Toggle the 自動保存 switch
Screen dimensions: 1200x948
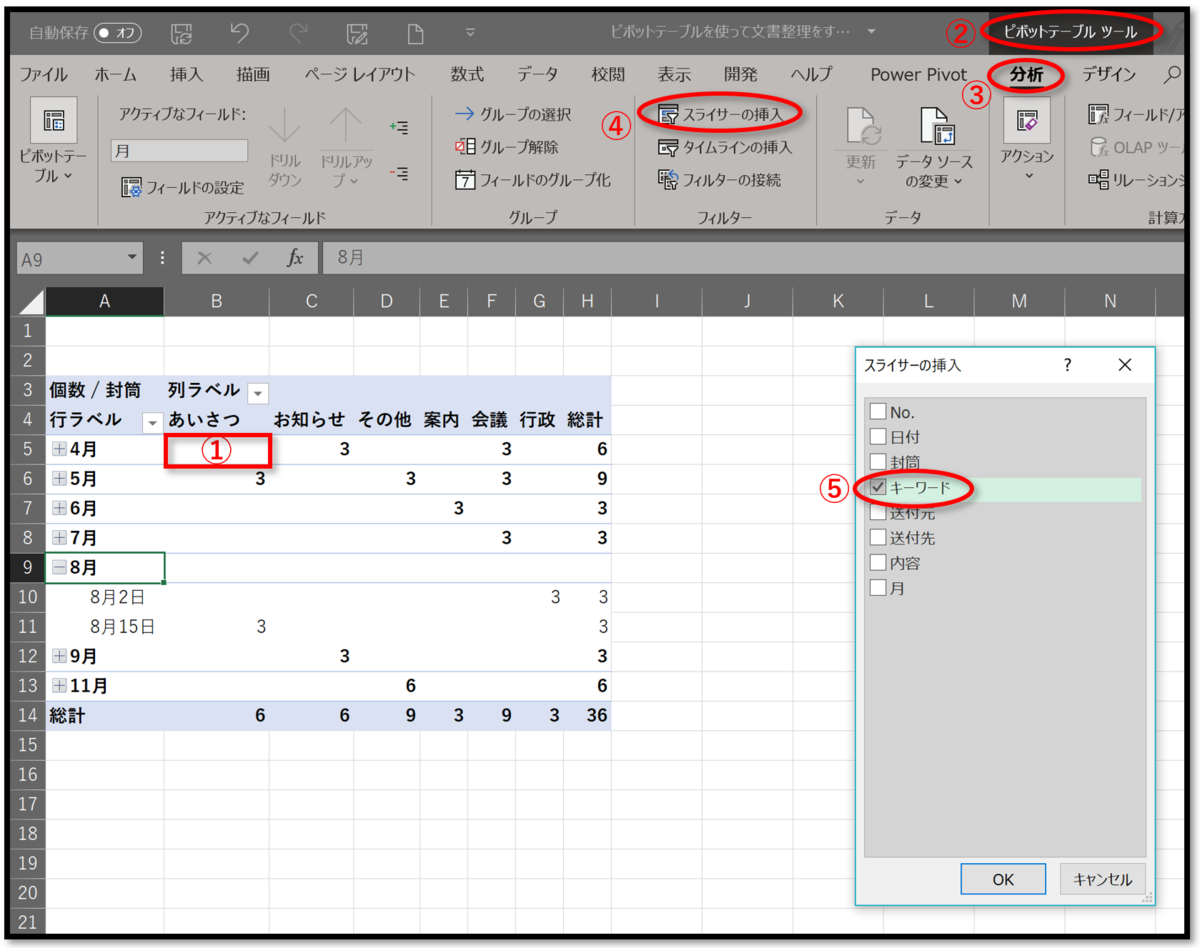(x=118, y=33)
